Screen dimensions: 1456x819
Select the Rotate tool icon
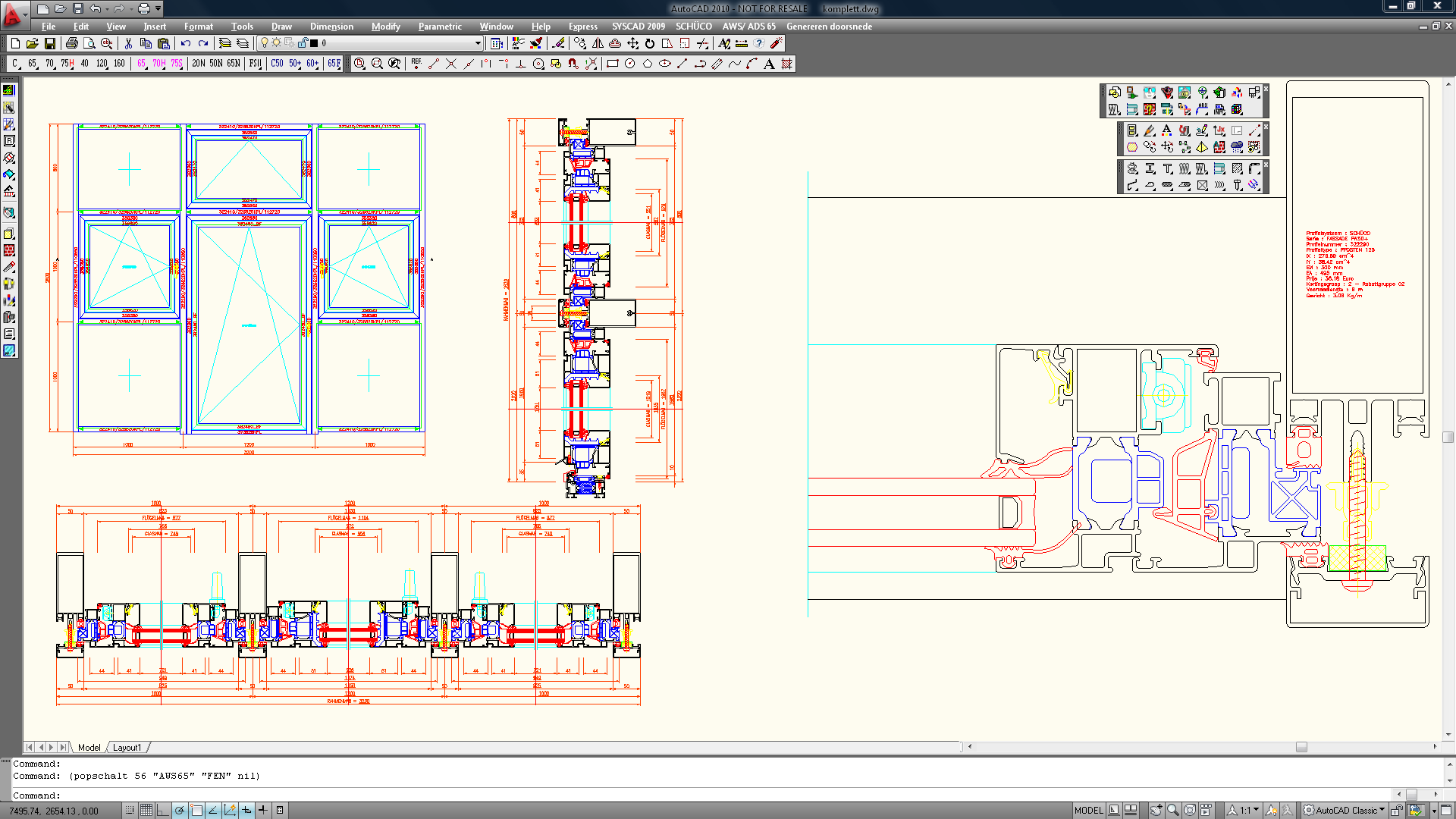[x=650, y=43]
